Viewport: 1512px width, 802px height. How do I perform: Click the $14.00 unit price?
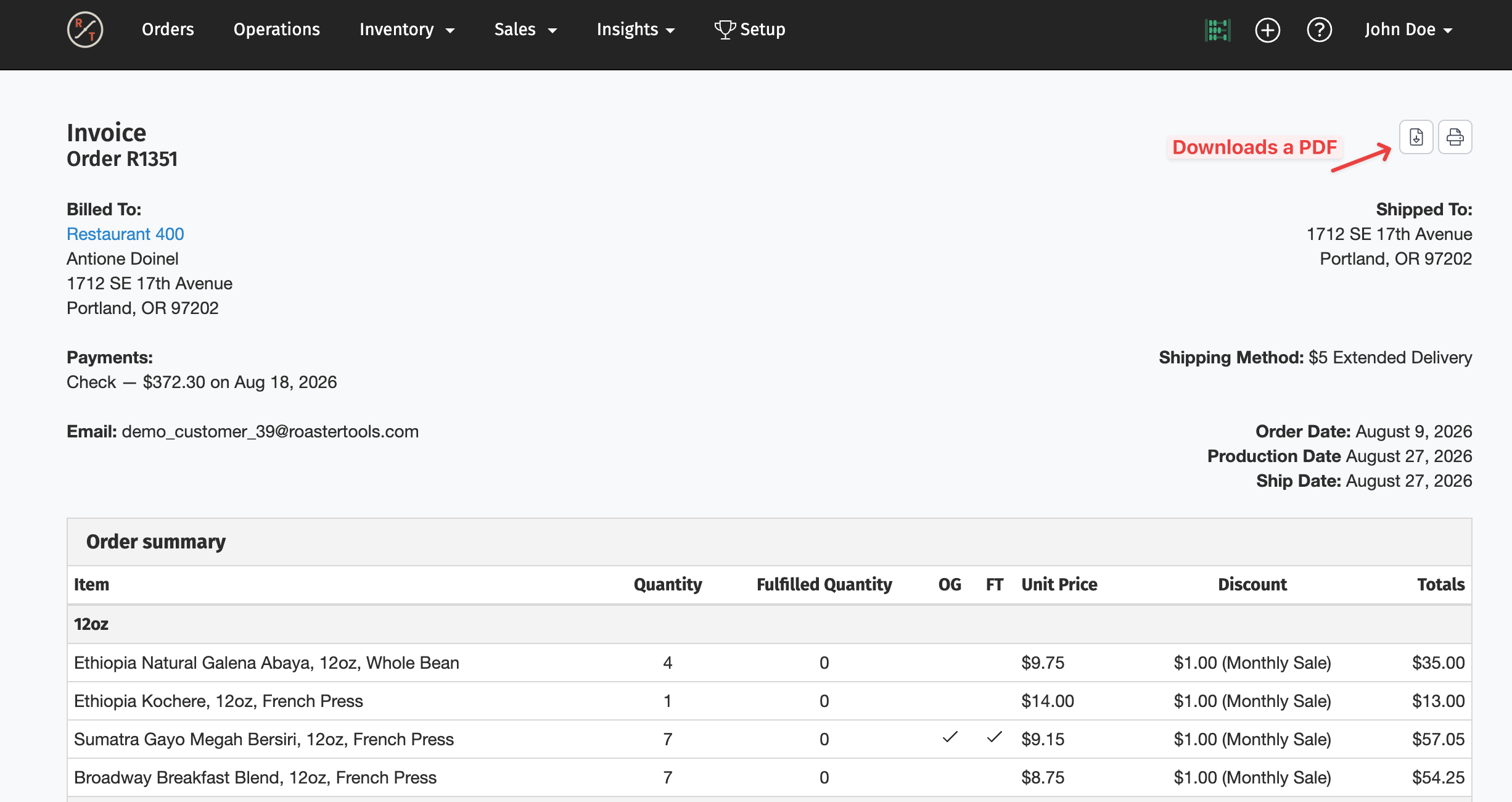pos(1048,701)
